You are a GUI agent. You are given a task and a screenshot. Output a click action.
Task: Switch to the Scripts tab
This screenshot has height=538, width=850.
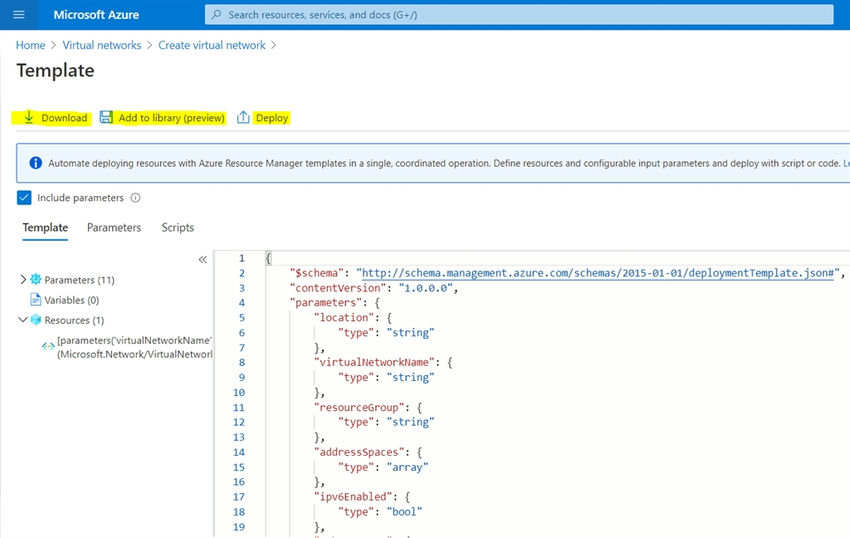pos(178,228)
